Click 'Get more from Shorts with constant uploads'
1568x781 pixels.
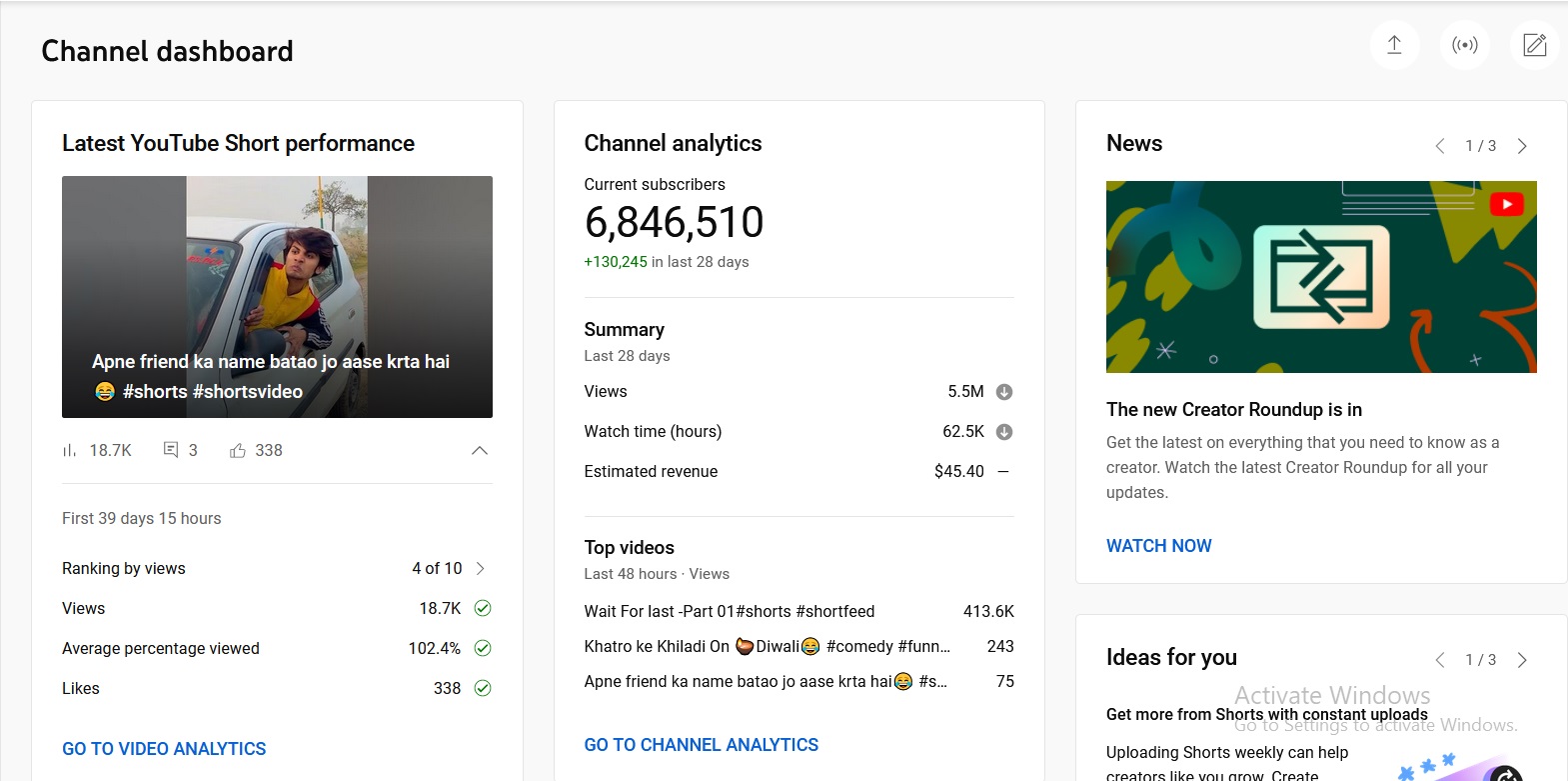coord(1267,714)
